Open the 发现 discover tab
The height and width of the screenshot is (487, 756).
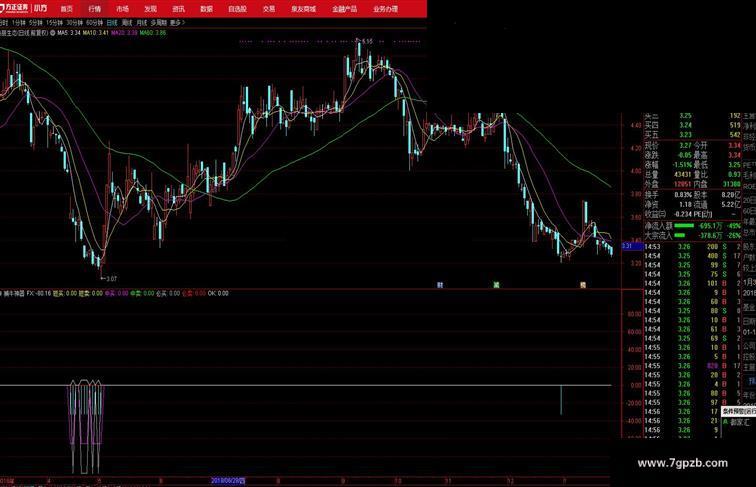pos(150,9)
